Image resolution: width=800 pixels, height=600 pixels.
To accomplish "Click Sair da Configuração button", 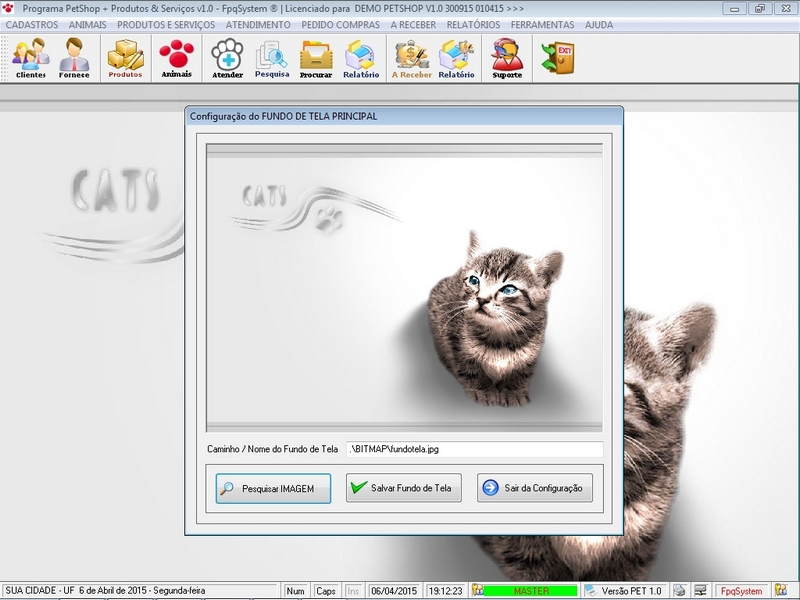I will pyautogui.click(x=535, y=488).
